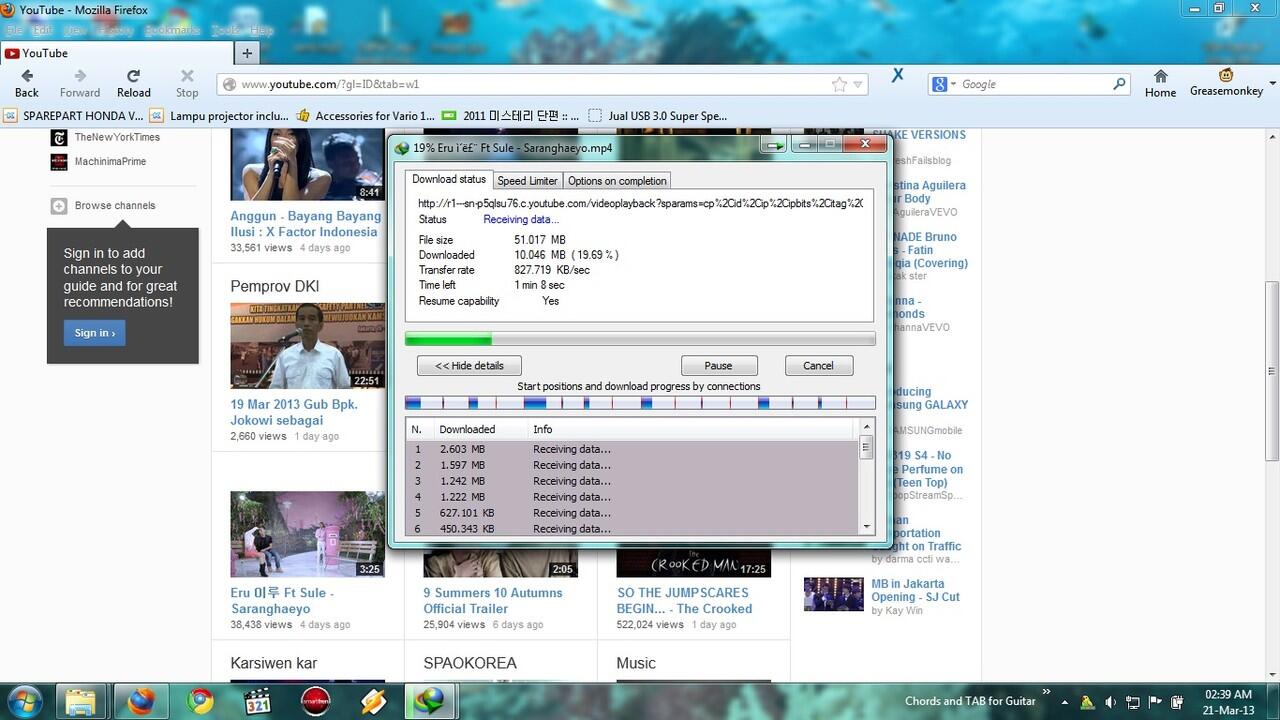1280x720 pixels.
Task: Open Eru Ft Sule thumbnail 3:25
Action: click(x=307, y=534)
